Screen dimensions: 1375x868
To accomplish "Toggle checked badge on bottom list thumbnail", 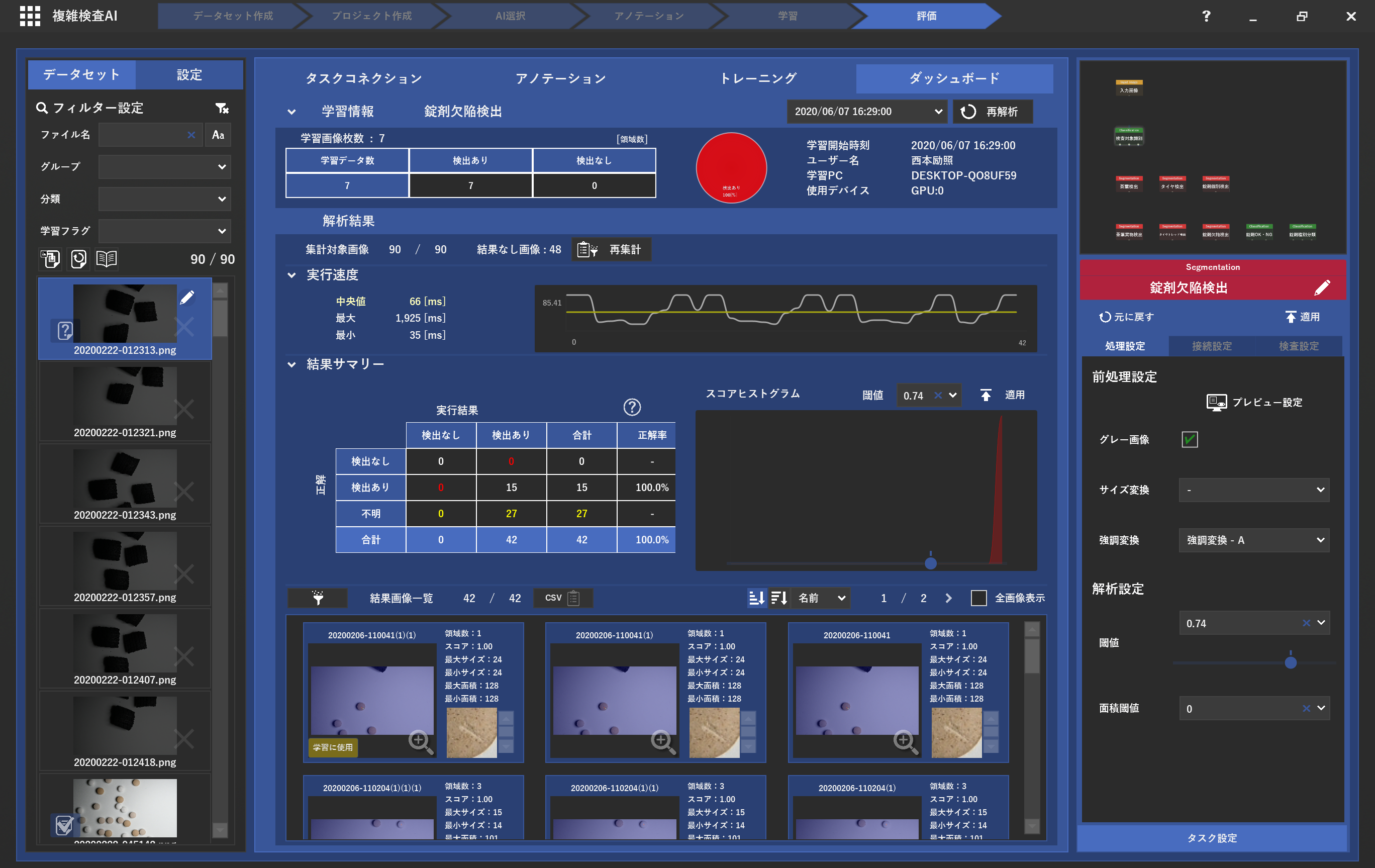I will pos(64,824).
